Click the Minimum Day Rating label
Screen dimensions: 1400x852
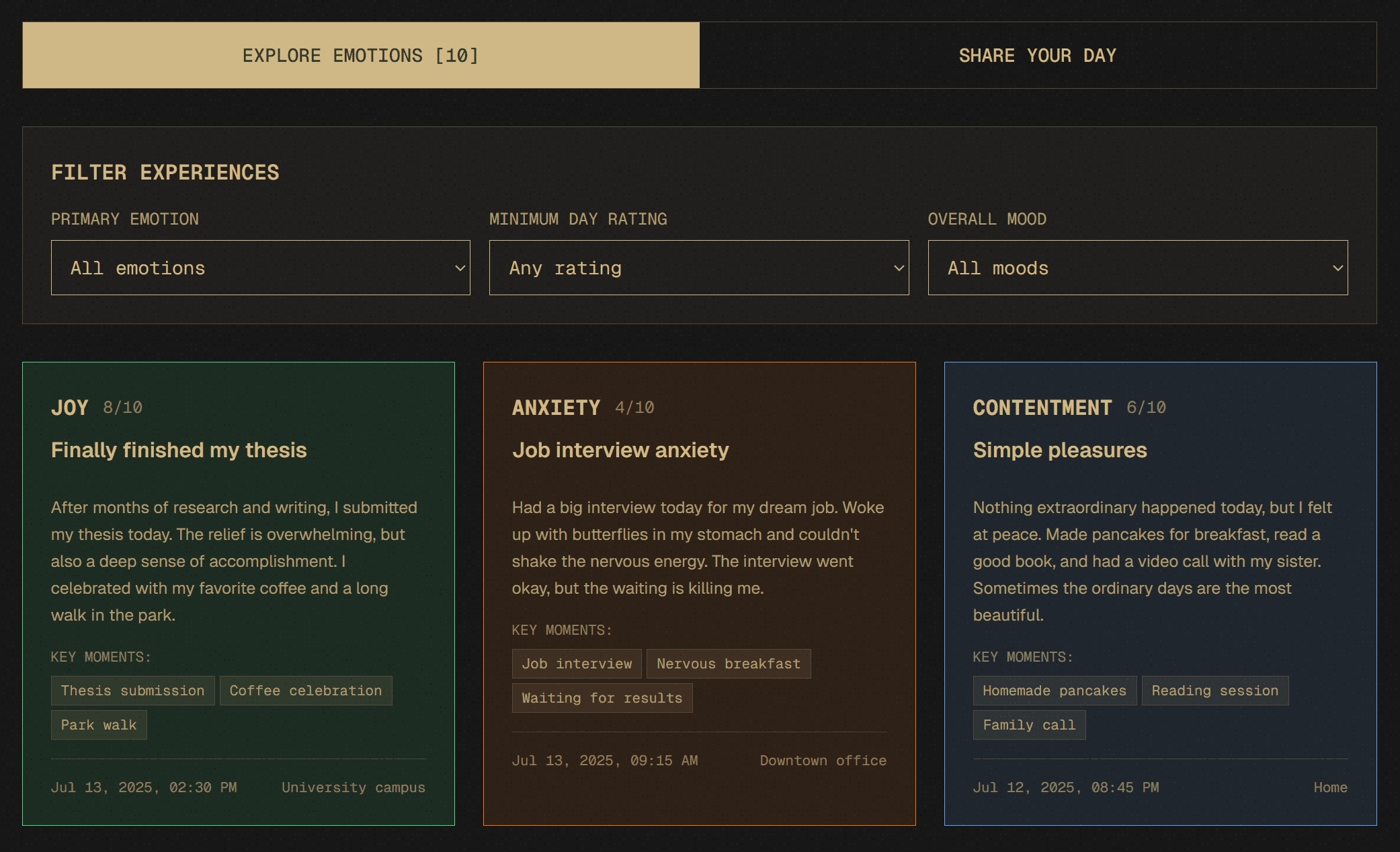tap(578, 219)
